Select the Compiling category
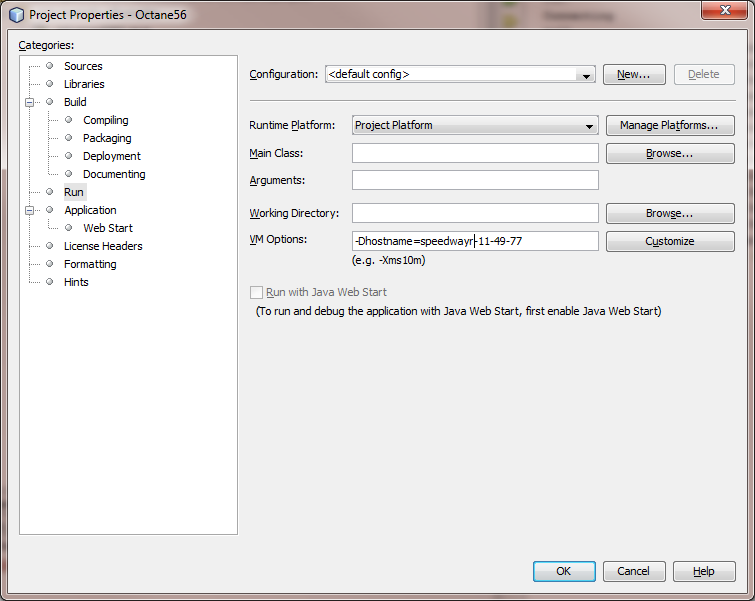Viewport: 755px width, 601px height. (x=105, y=120)
